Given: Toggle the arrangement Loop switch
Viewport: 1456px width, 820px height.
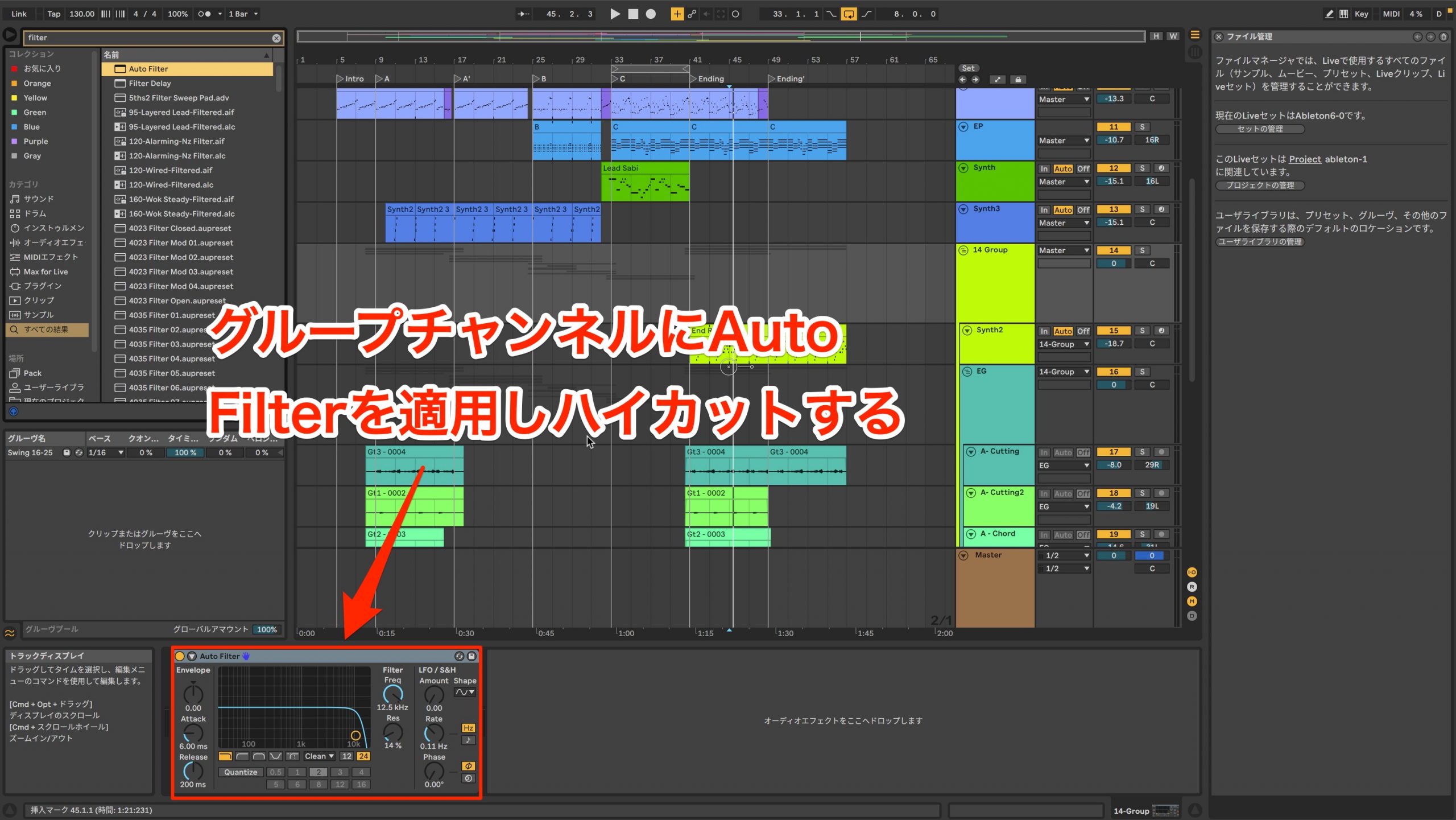Looking at the screenshot, I should [x=849, y=14].
